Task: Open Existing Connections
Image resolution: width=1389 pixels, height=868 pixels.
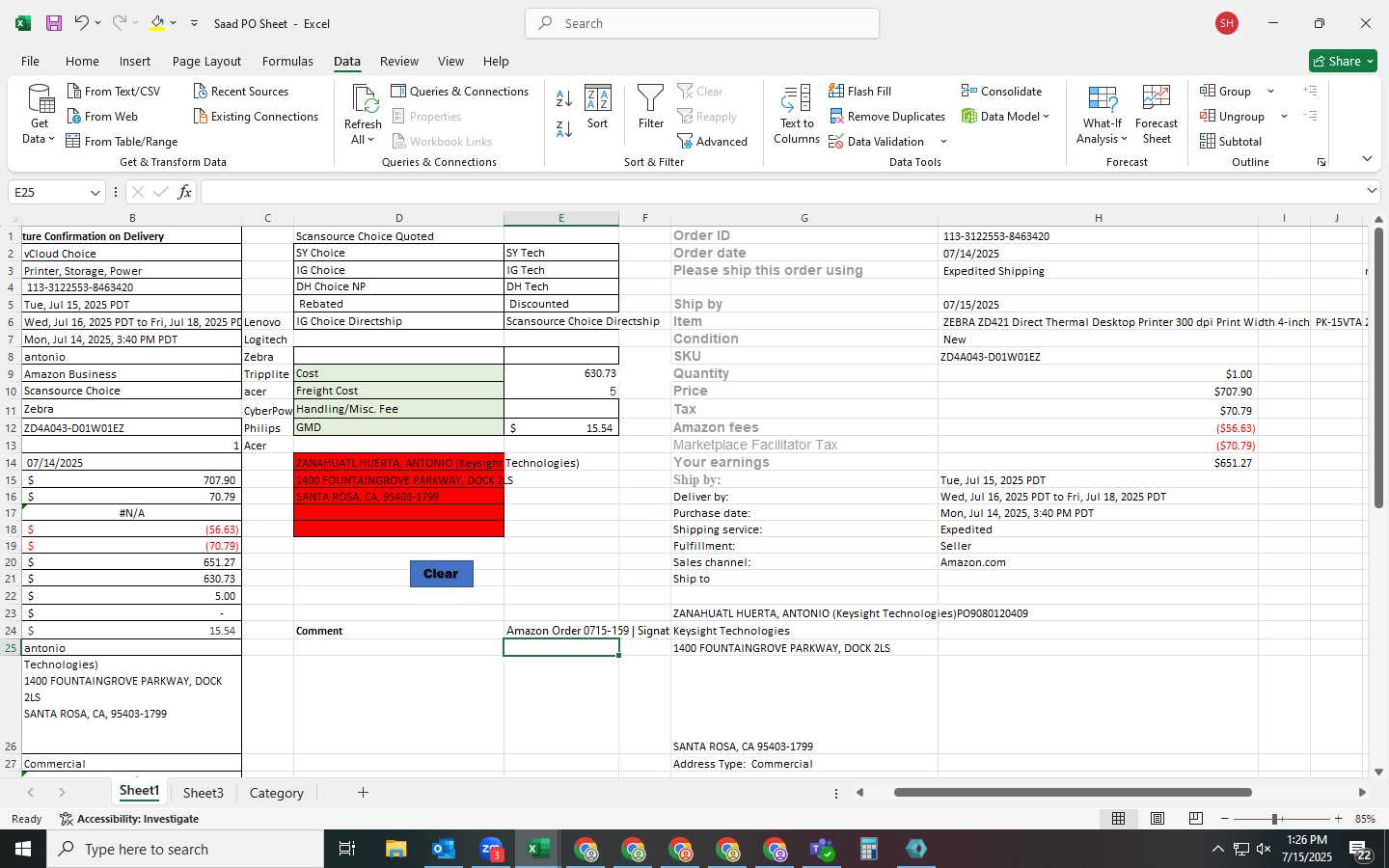Action: (256, 116)
